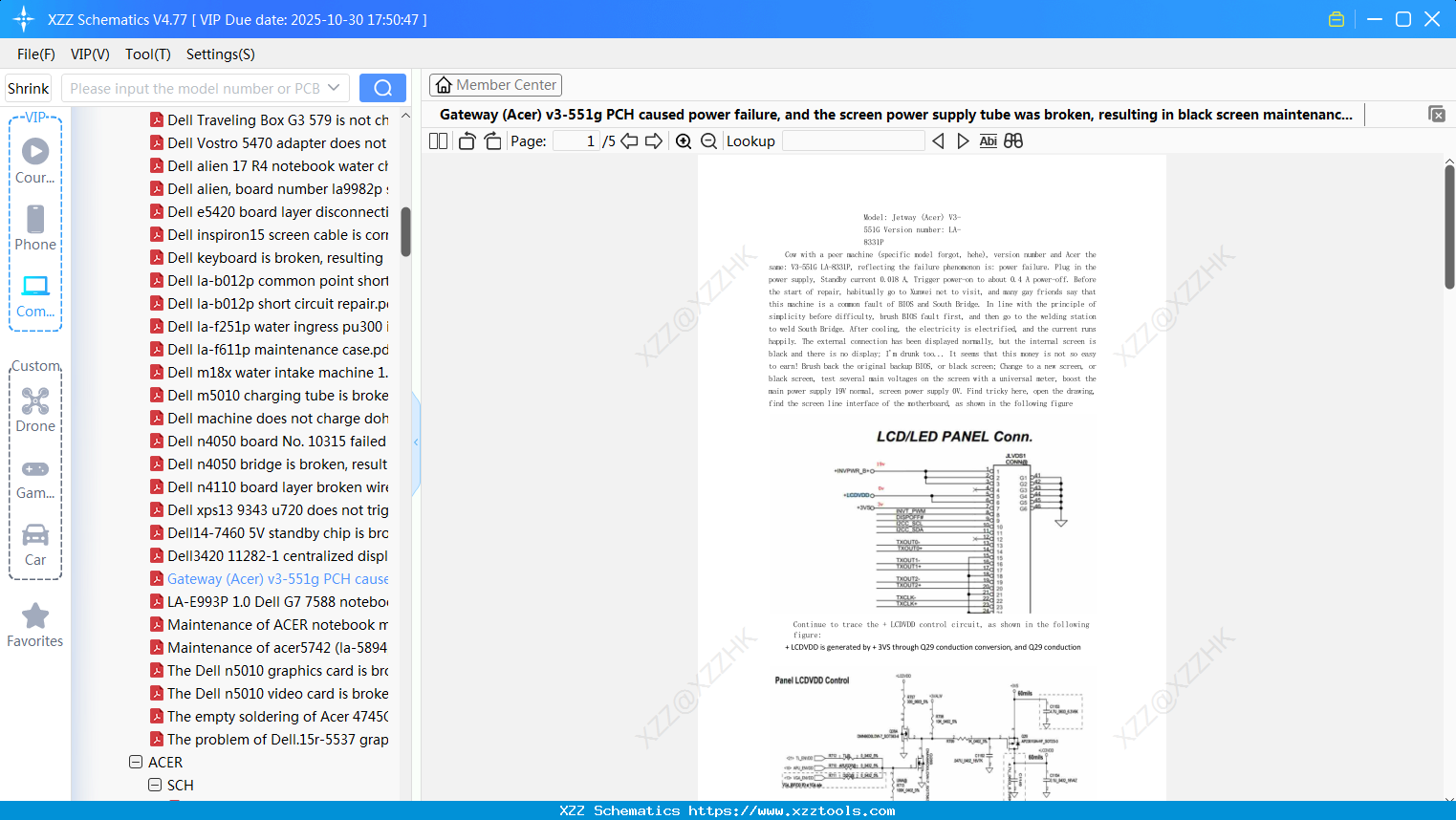Image resolution: width=1456 pixels, height=820 pixels.
Task: Find next Lookup match
Action: [x=963, y=140]
